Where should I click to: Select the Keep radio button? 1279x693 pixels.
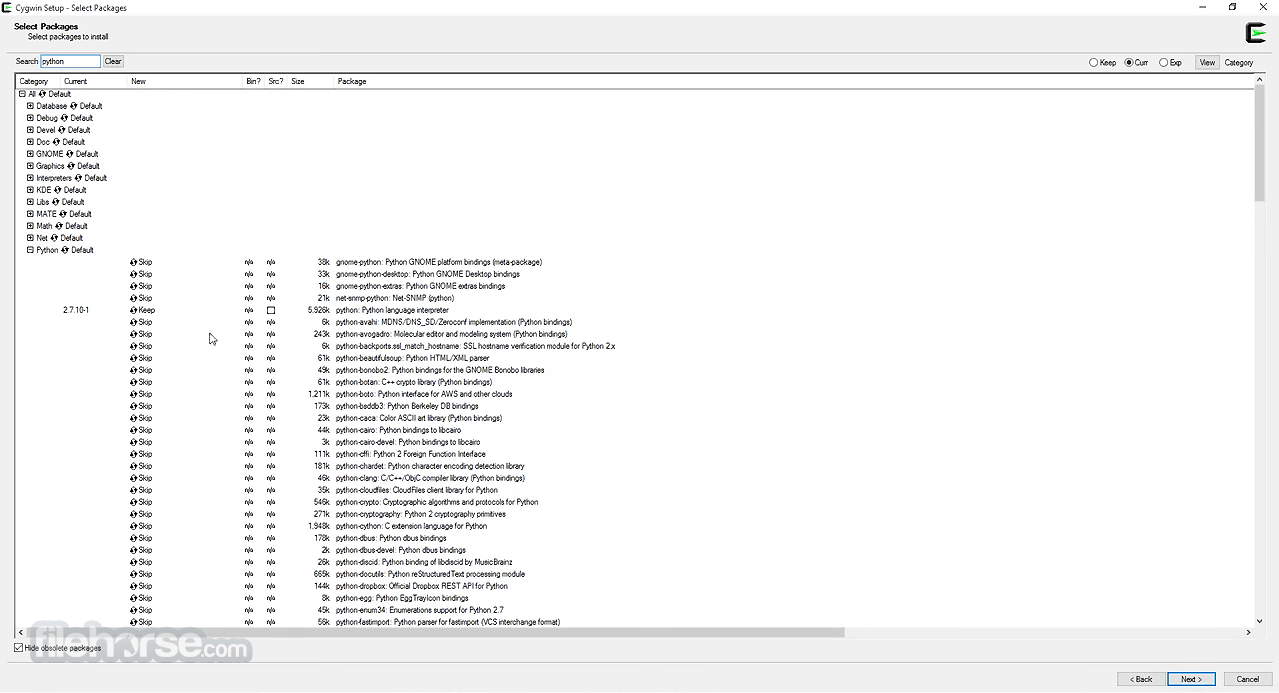click(x=1093, y=62)
